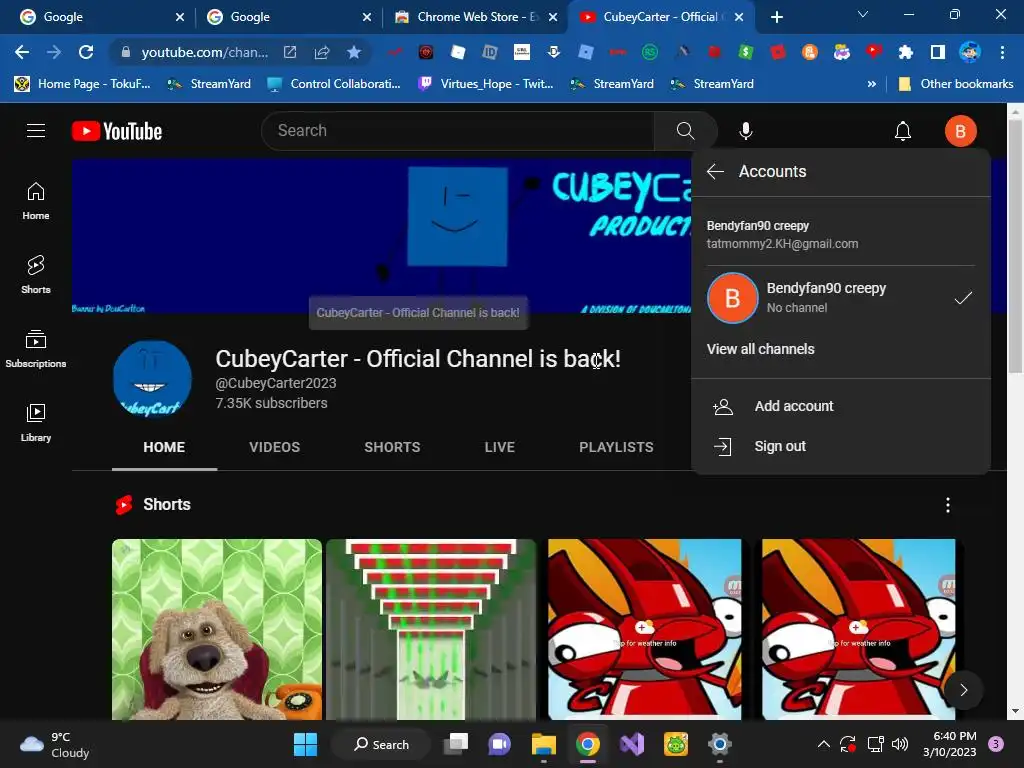Open the green staircase Shorts thumbnail
This screenshot has width=1024, height=768.
pos(431,629)
